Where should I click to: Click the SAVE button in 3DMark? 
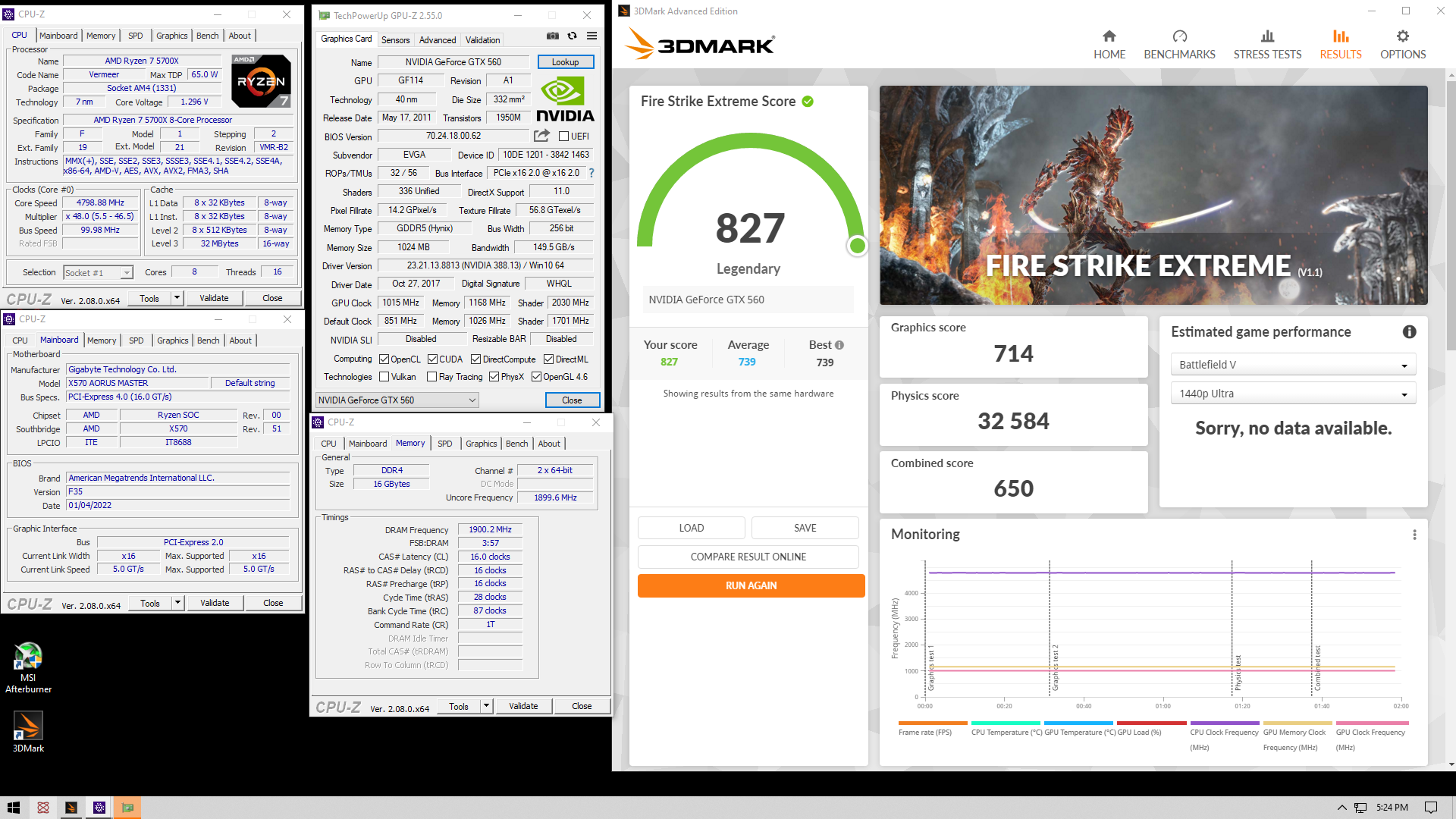[x=805, y=528]
